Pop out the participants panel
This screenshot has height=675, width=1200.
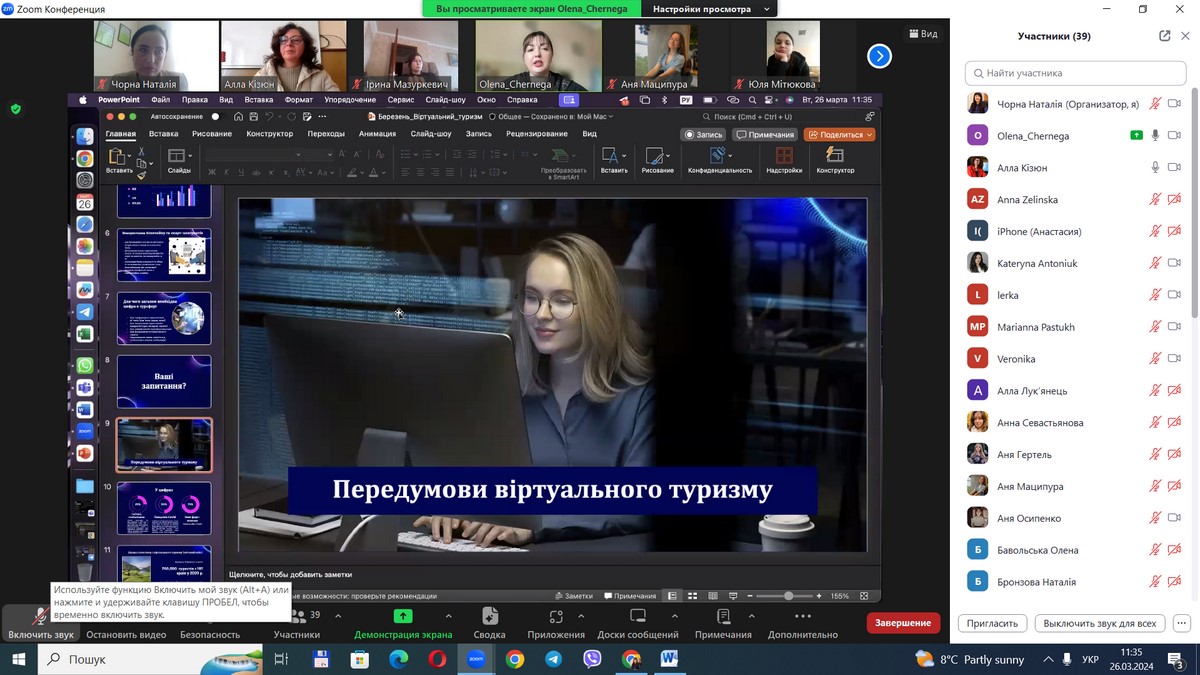[x=1164, y=36]
